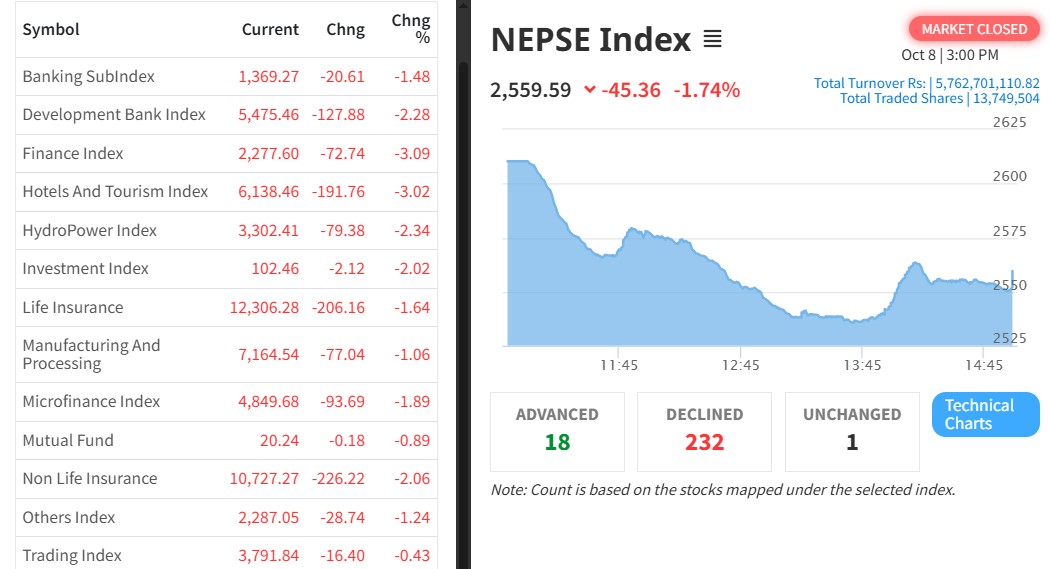Select the Microfinance Index row
Viewport: 1050px width, 569px height.
coord(91,401)
